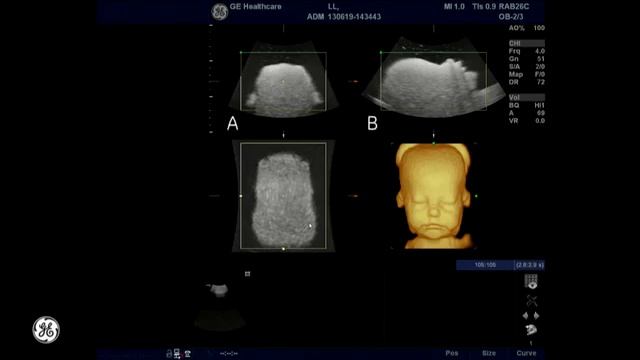This screenshot has height=360, width=640.
Task: Click the cine frame counter 105/105 bar
Action: pyautogui.click(x=485, y=265)
